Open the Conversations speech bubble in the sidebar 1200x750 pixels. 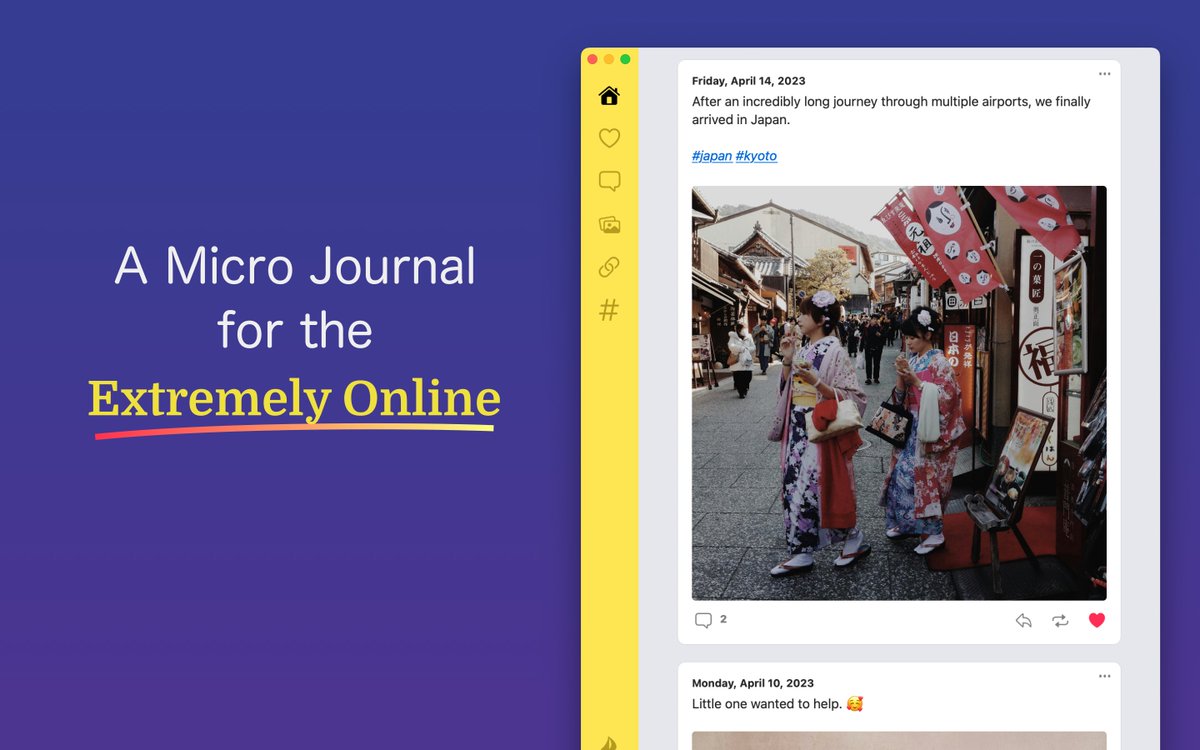(x=609, y=181)
